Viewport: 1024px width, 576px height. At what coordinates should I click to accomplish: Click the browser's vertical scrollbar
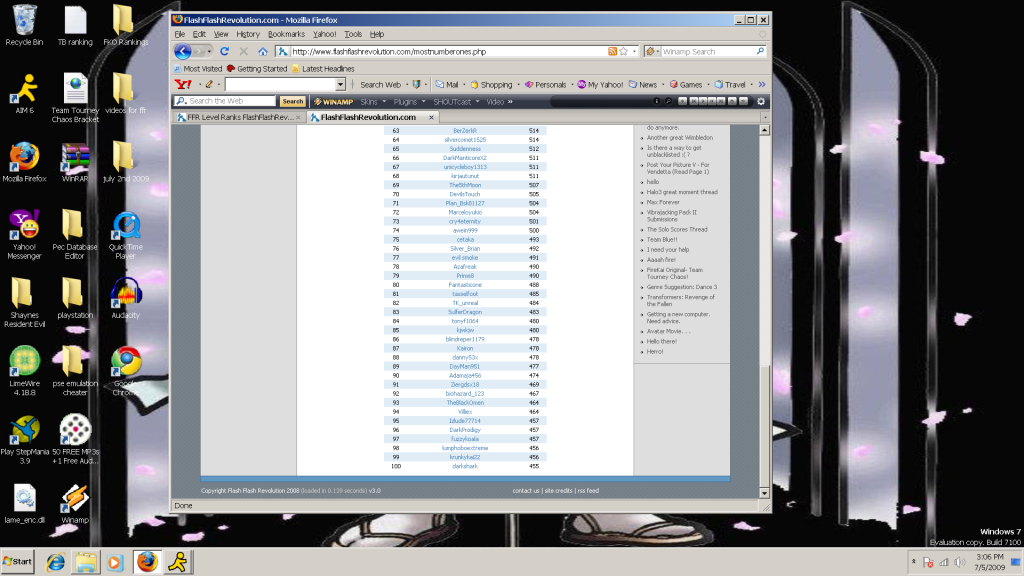tap(766, 300)
